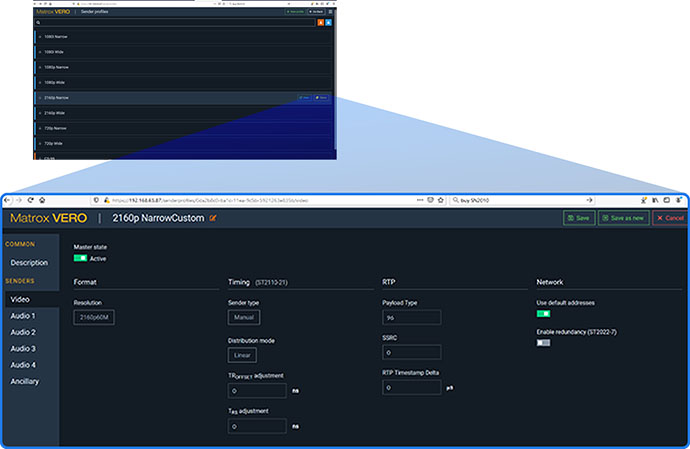
Task: Click the search go arrow in the browser search box
Action: coord(589,200)
